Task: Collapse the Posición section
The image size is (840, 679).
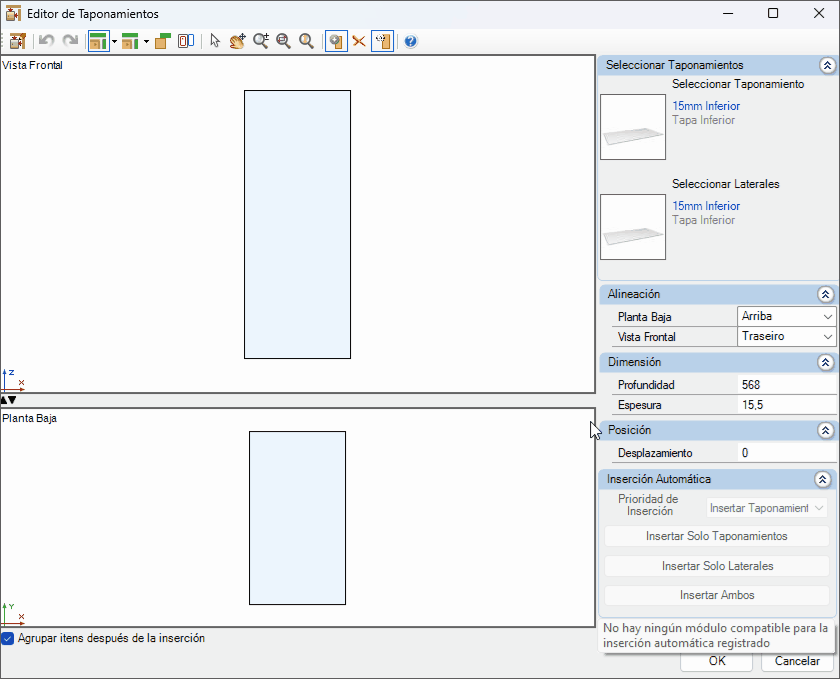Action: [825, 430]
